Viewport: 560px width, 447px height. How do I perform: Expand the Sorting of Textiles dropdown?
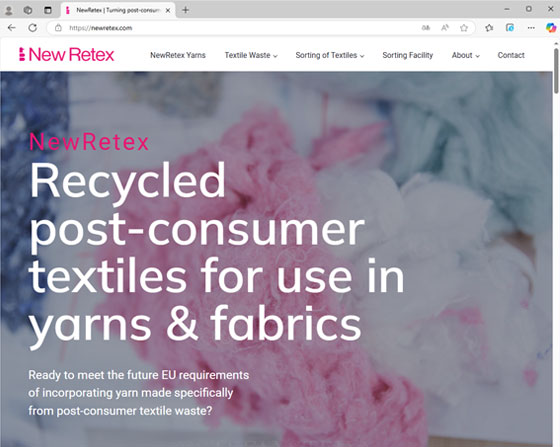pos(330,55)
